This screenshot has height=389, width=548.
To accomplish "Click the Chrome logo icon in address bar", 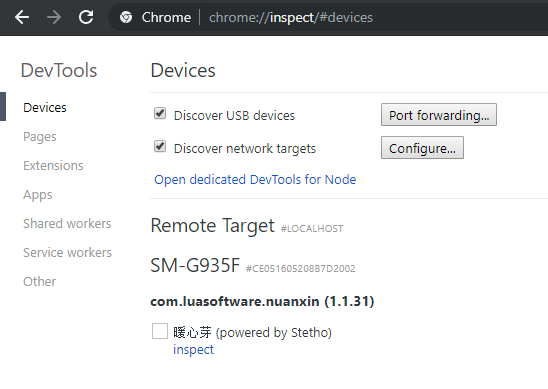I will (126, 17).
